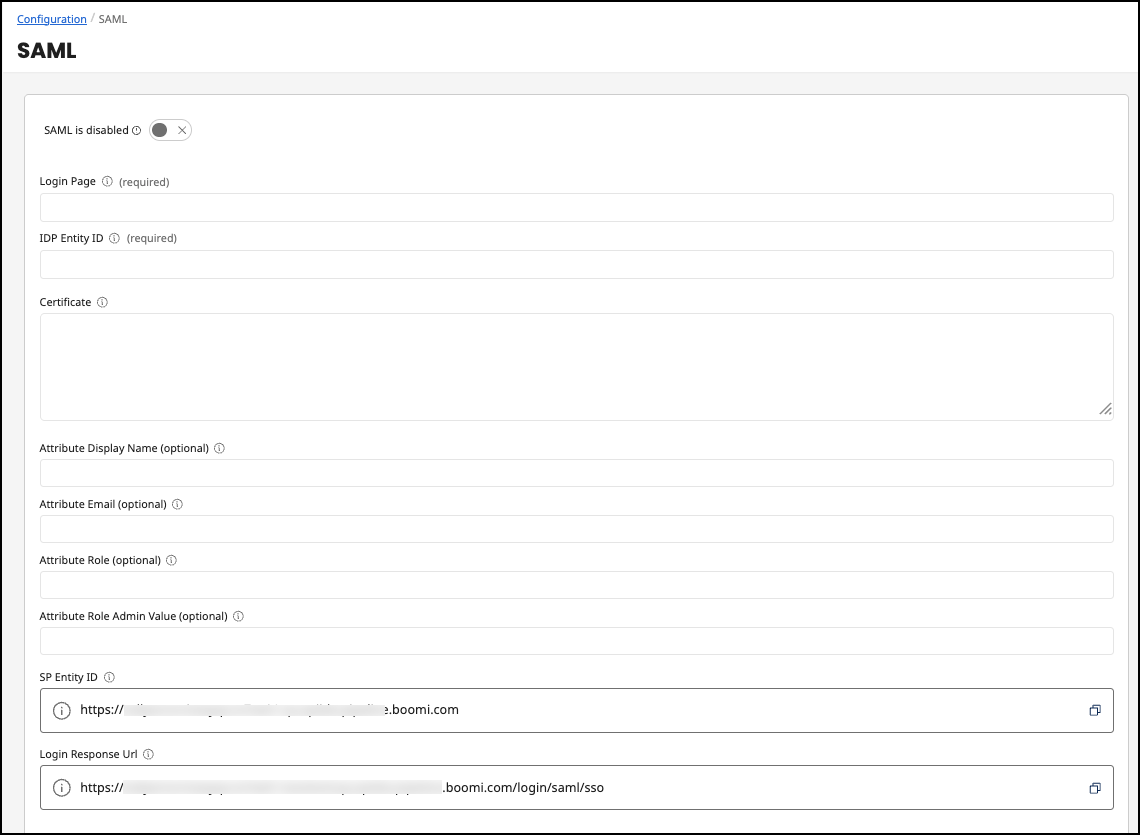This screenshot has width=1140, height=835.
Task: Click the Attribute Role Admin Value input field
Action: [577, 641]
